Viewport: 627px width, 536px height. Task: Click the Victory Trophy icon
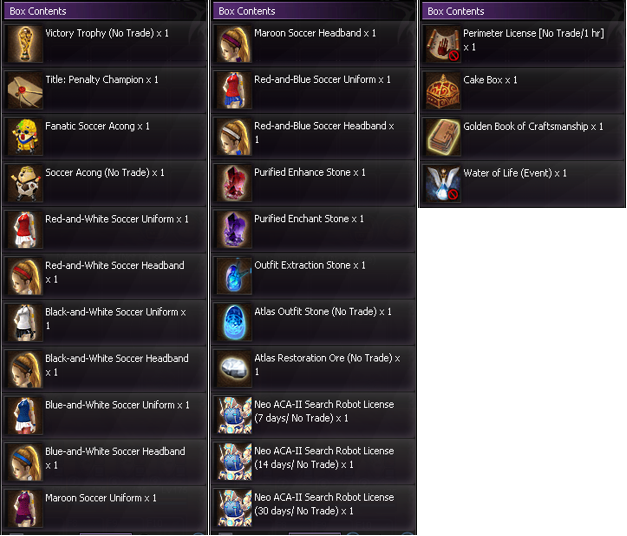(25, 44)
